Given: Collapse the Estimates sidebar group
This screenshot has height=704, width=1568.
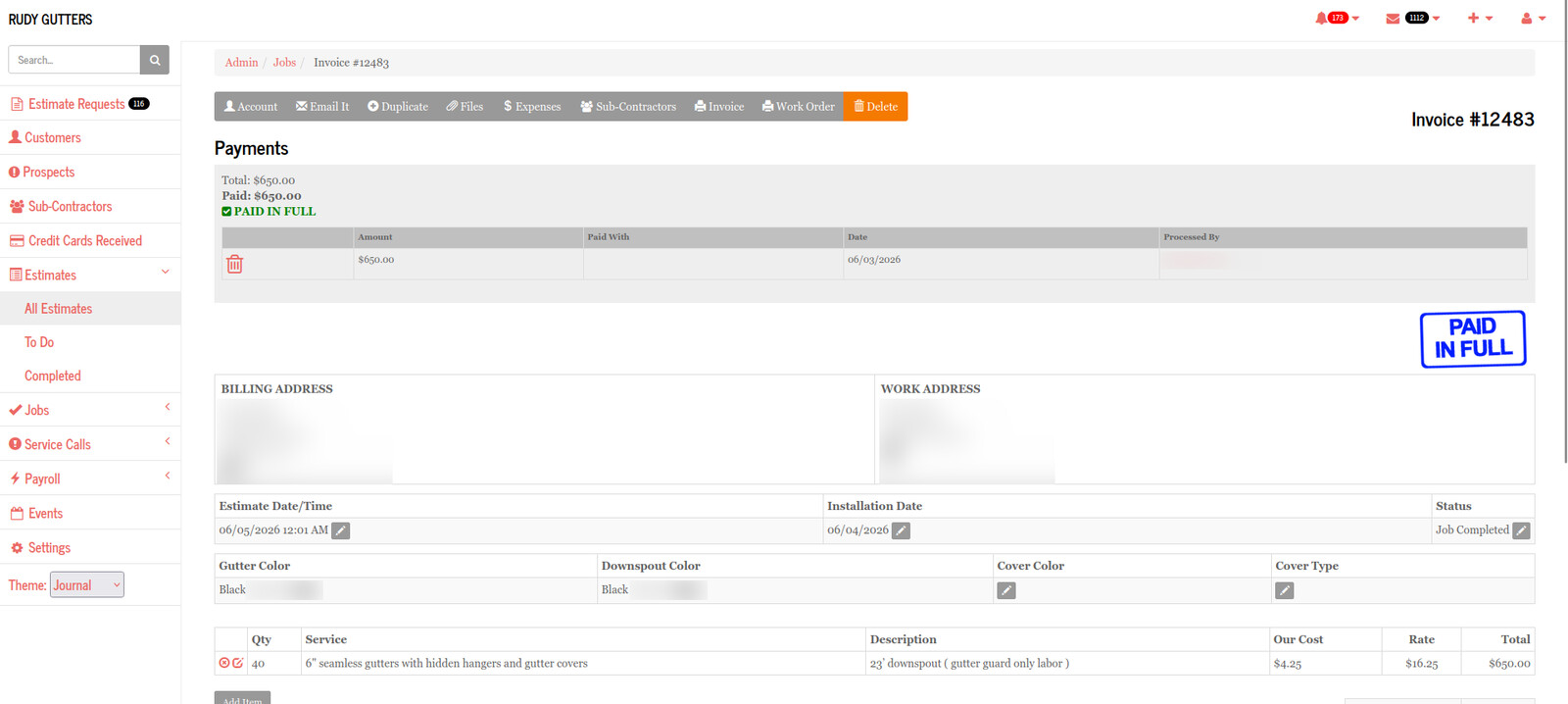Looking at the screenshot, I should point(90,275).
